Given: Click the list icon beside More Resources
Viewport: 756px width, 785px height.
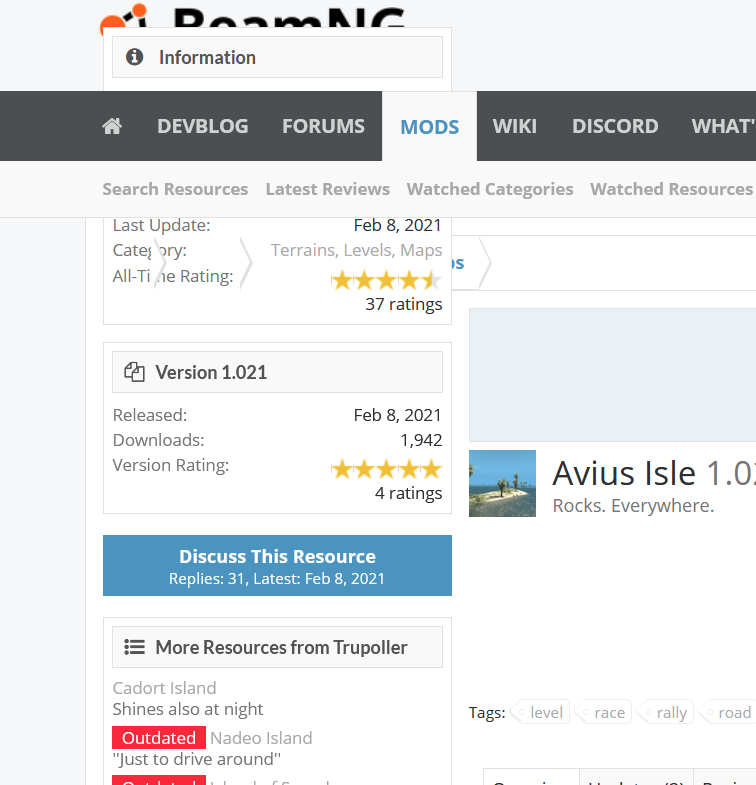Looking at the screenshot, I should pyautogui.click(x=134, y=647).
